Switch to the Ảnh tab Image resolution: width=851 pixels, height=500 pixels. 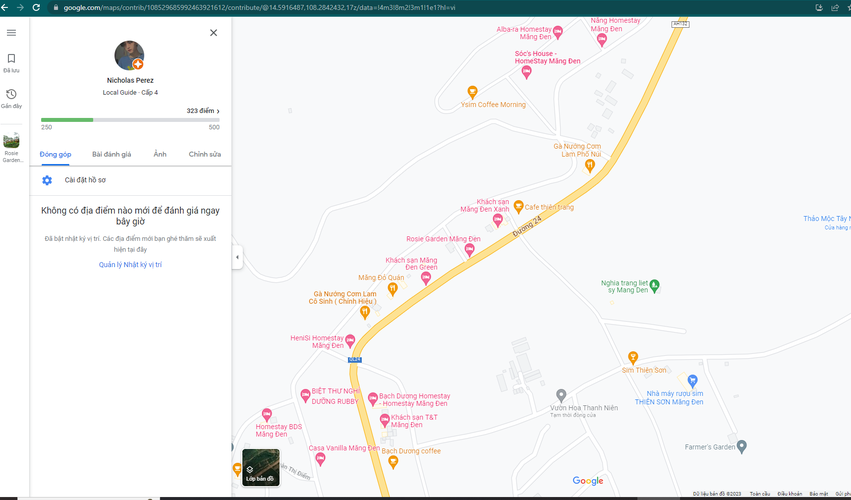pos(160,154)
